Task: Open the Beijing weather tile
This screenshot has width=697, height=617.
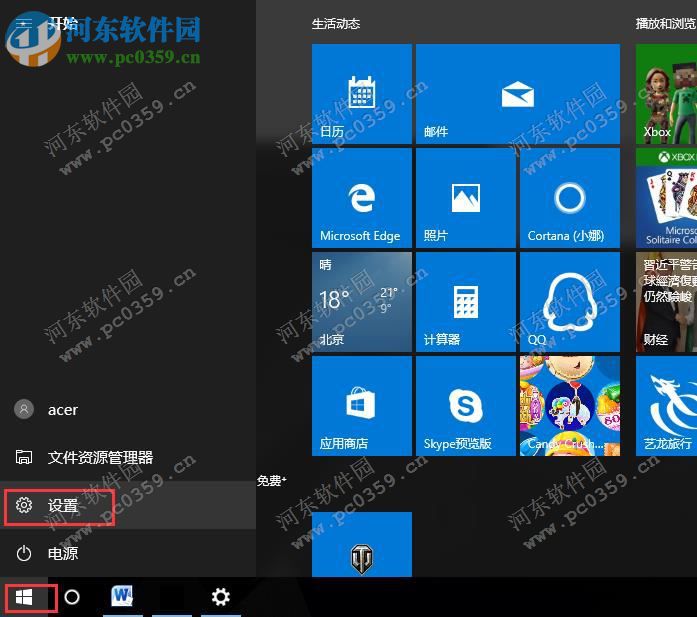Action: [362, 302]
